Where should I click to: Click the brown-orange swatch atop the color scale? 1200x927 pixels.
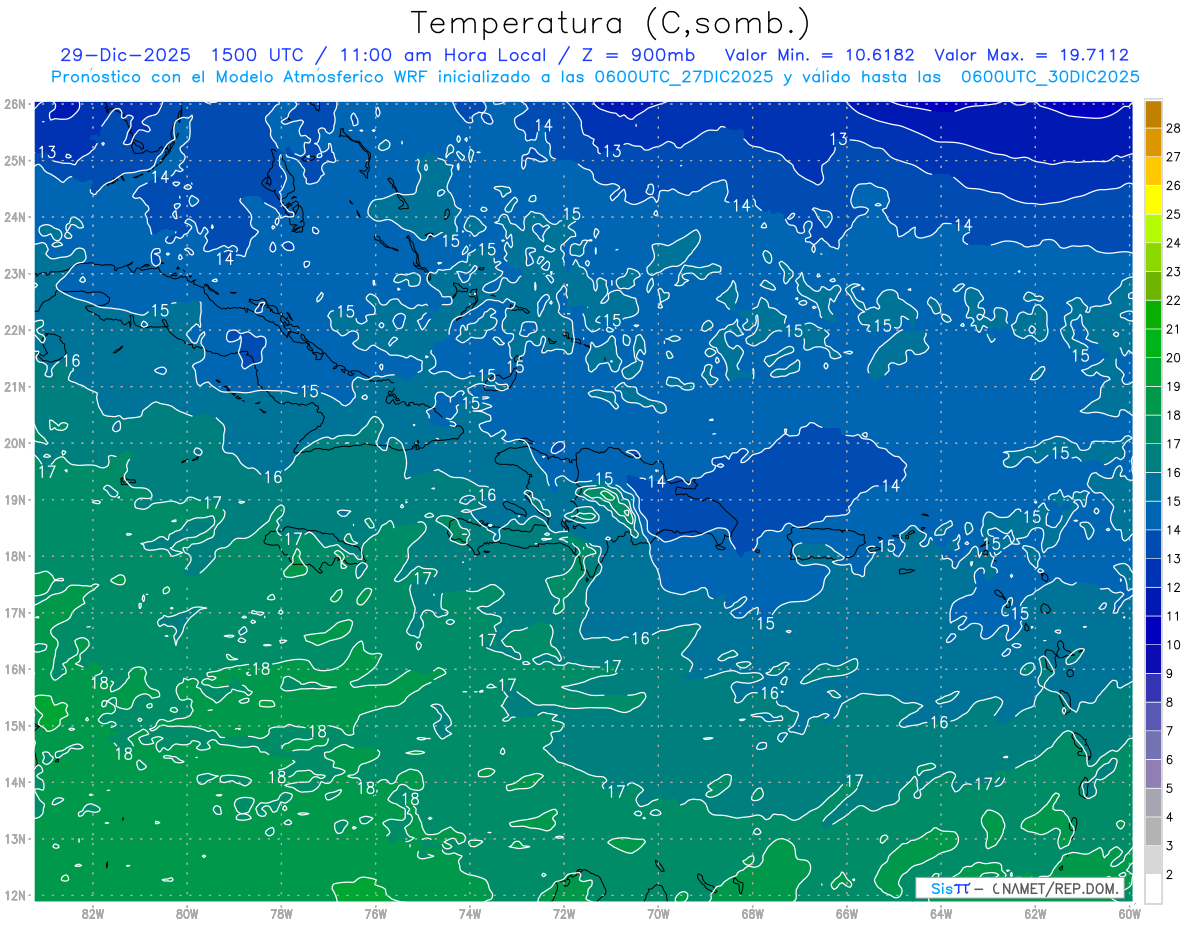[1153, 114]
